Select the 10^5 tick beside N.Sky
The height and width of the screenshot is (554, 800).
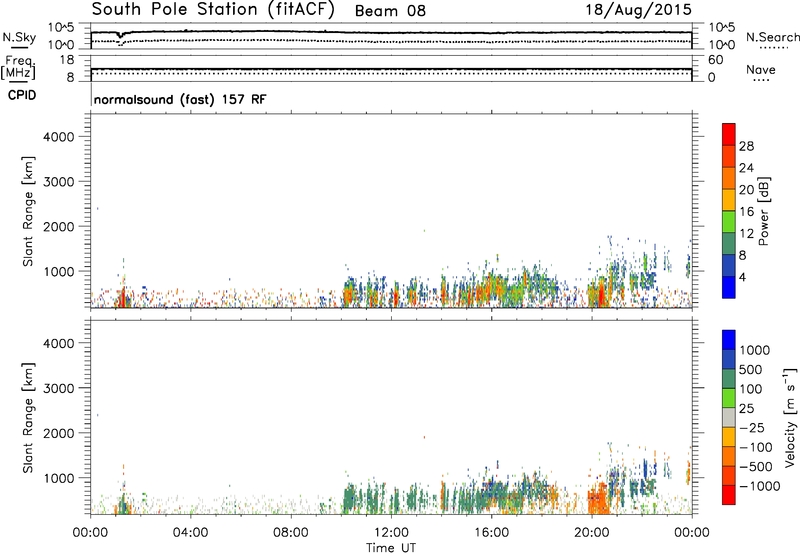tap(61, 28)
